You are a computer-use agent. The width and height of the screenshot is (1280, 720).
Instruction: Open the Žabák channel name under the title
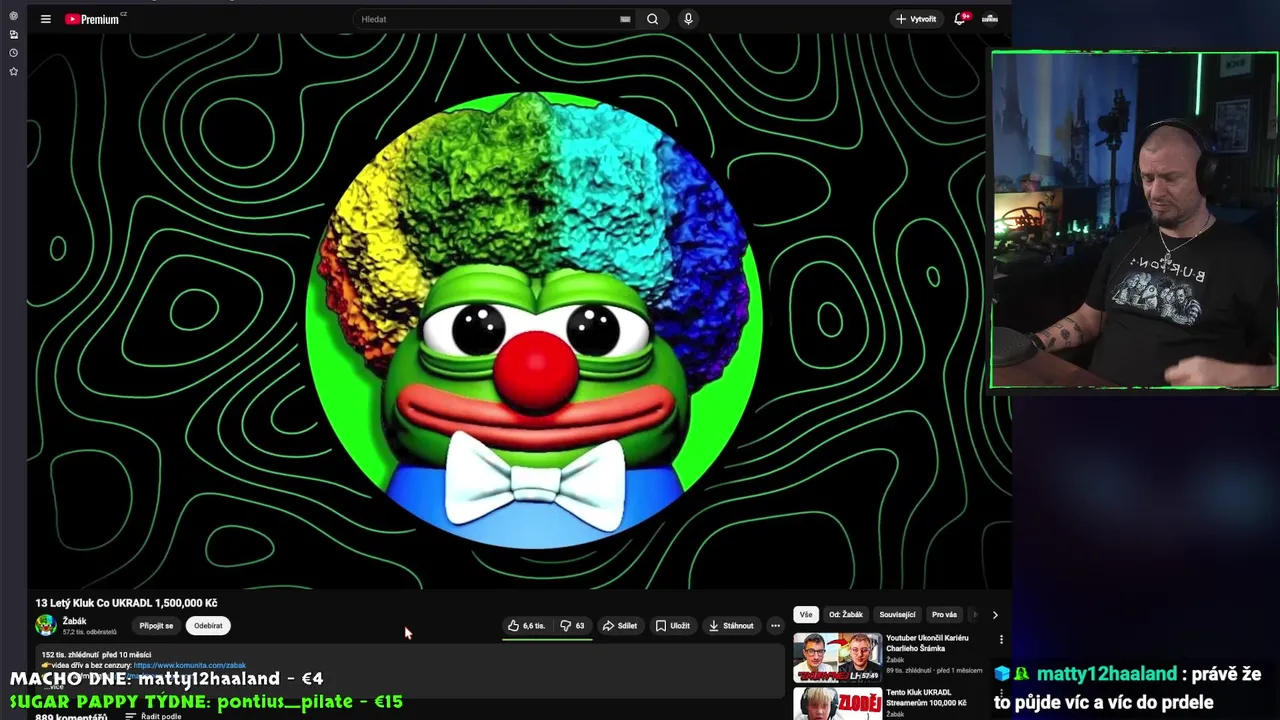[x=75, y=621]
